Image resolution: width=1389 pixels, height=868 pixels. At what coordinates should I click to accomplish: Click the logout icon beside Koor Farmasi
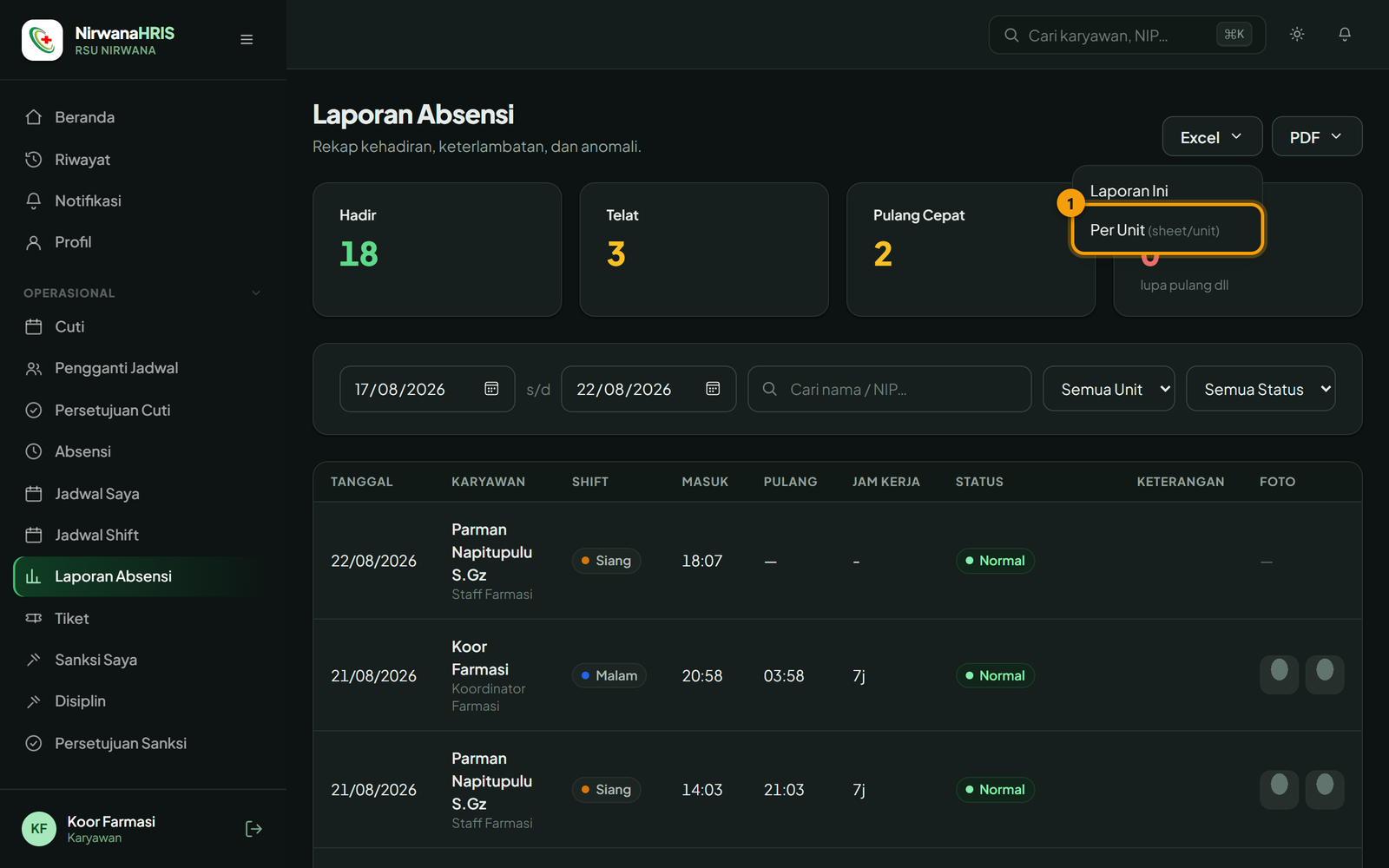click(253, 829)
